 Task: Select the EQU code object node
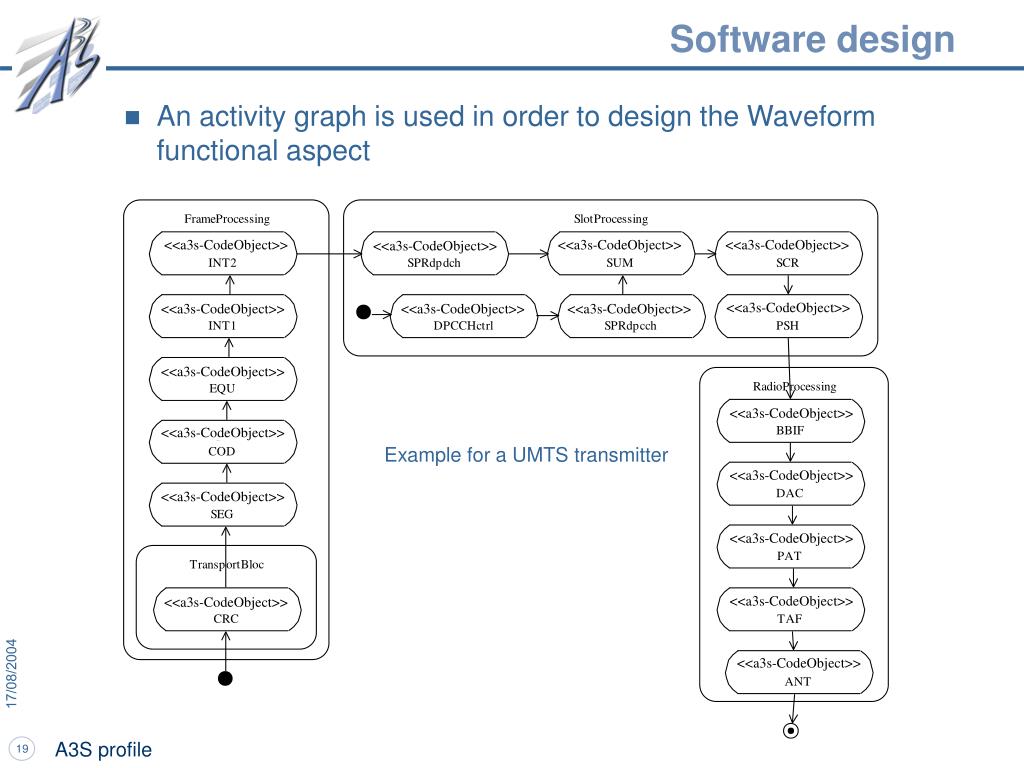click(x=223, y=379)
